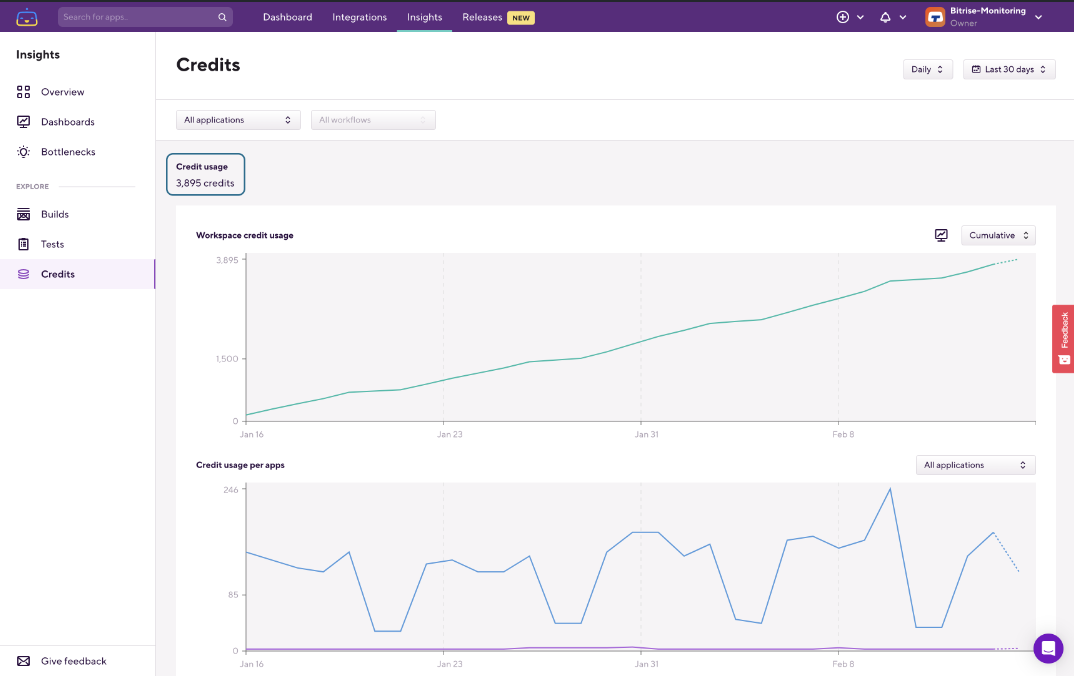Open the notifications bell icon
1074x676 pixels.
pyautogui.click(x=885, y=17)
